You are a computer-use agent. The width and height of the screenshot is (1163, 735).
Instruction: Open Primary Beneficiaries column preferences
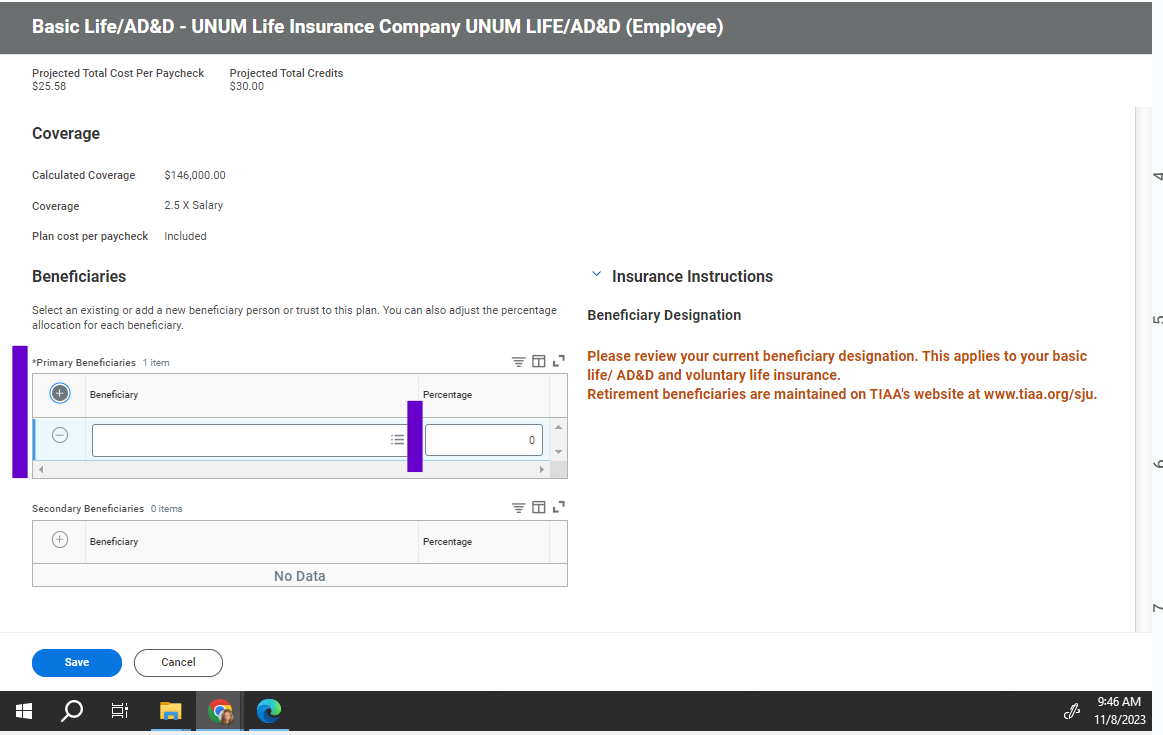click(x=538, y=361)
